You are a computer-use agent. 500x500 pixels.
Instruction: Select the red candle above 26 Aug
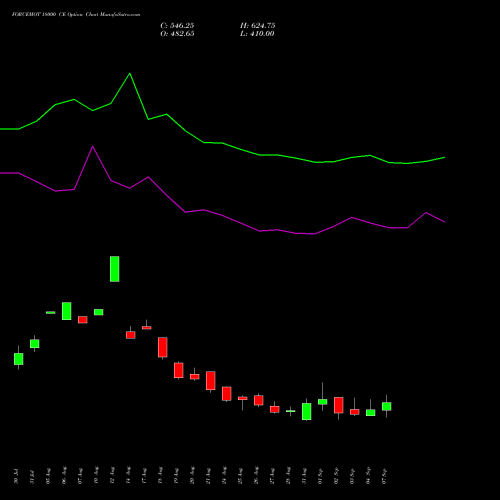coord(259,400)
